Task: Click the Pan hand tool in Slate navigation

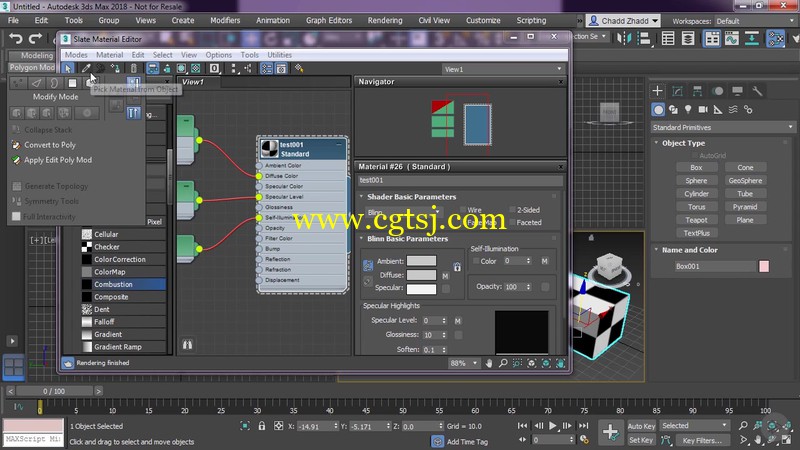Action: (489, 363)
